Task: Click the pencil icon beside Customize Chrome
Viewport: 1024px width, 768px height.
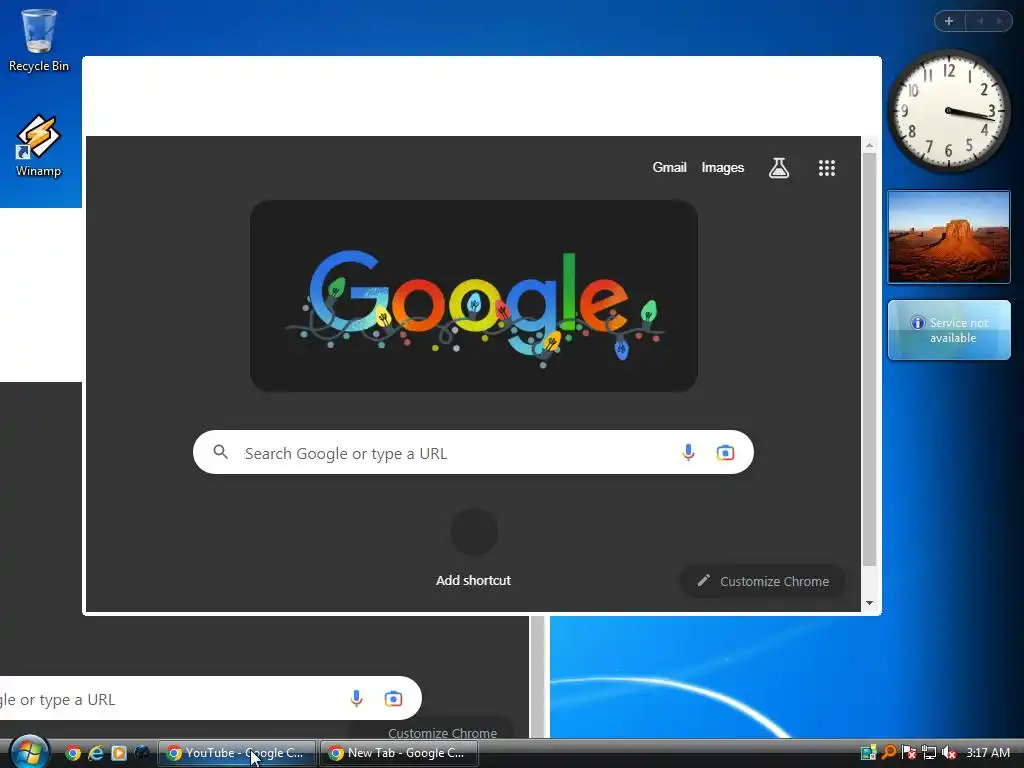Action: (x=703, y=581)
